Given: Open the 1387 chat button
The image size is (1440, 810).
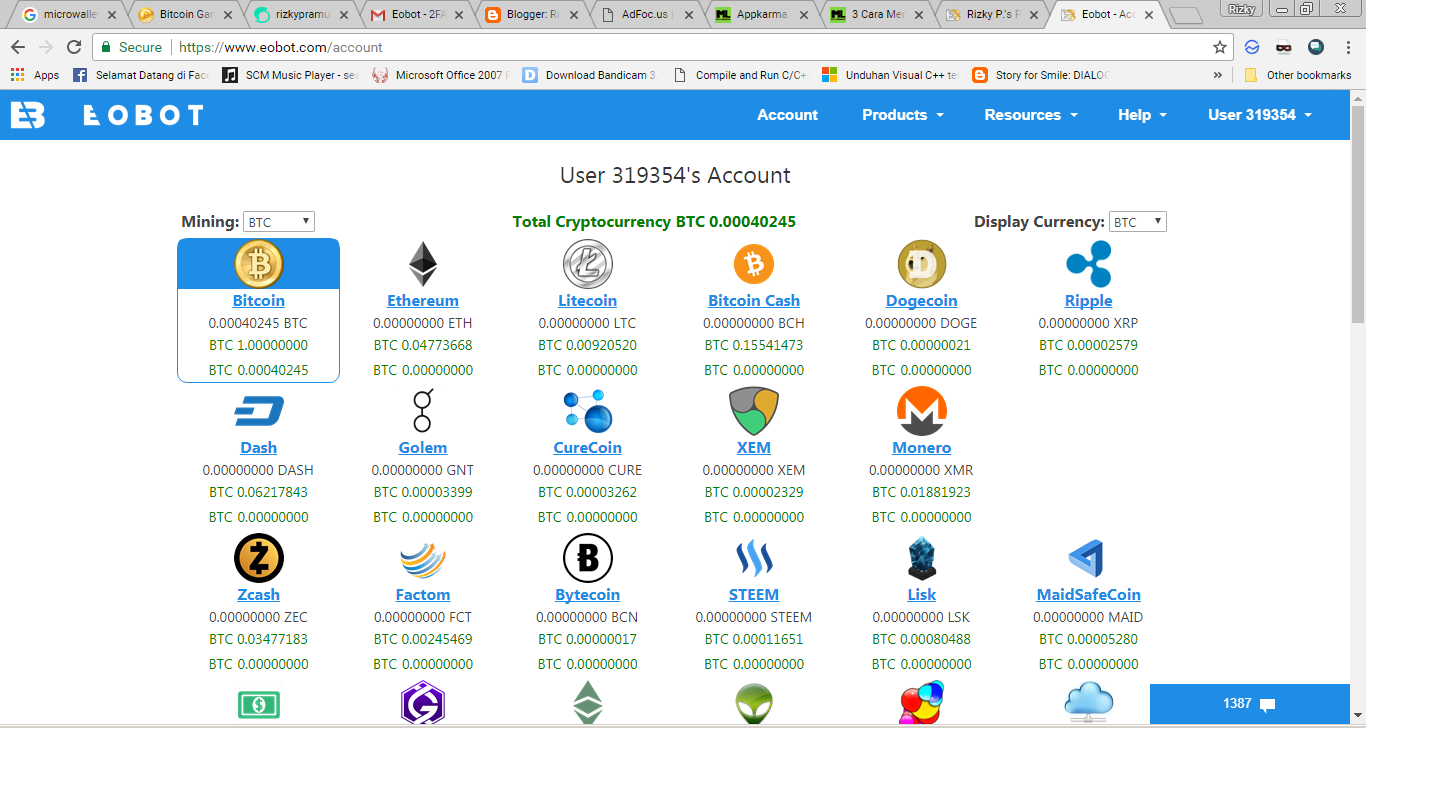Looking at the screenshot, I should coord(1249,703).
